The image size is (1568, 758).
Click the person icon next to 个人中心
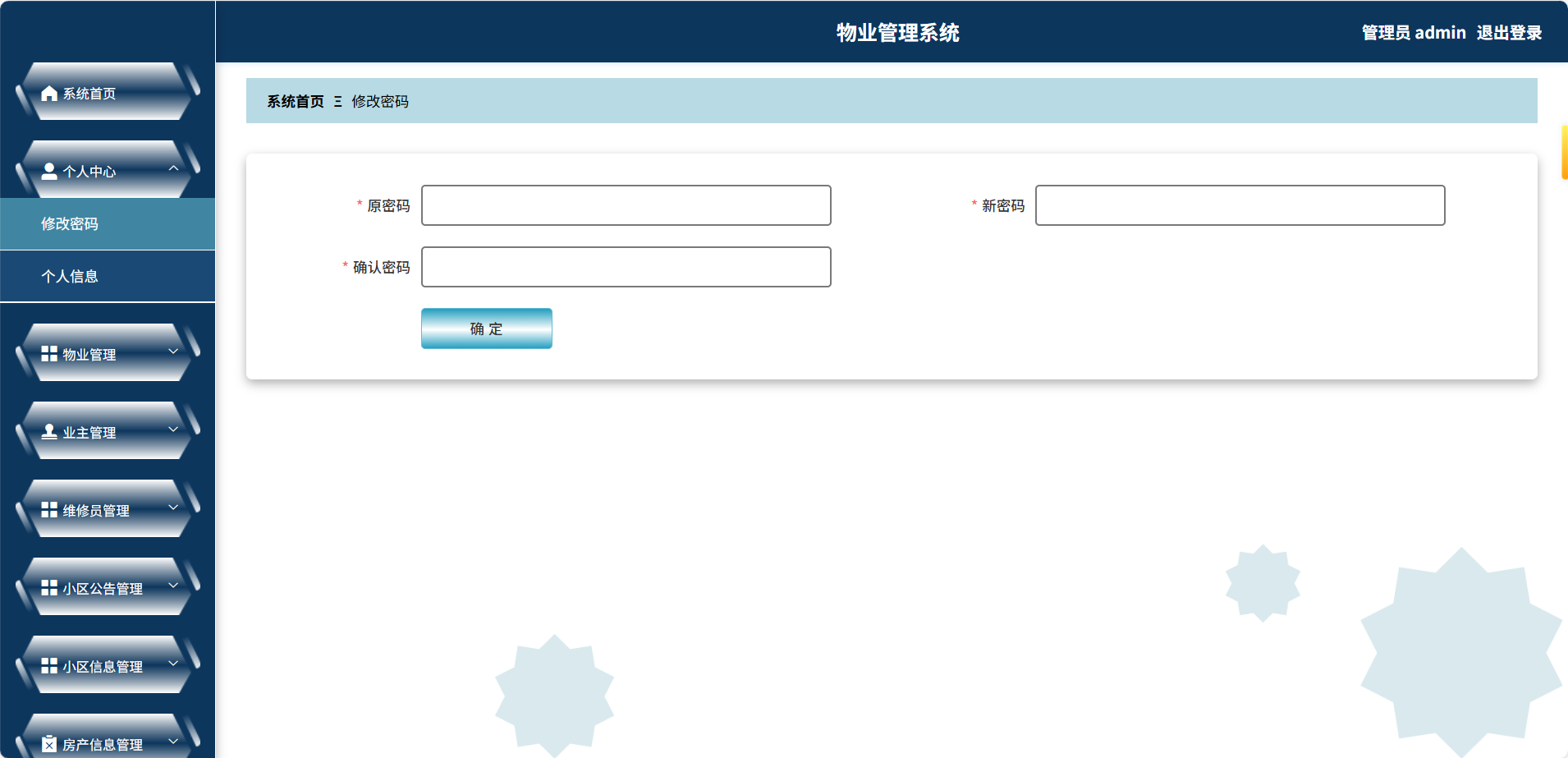click(x=49, y=171)
